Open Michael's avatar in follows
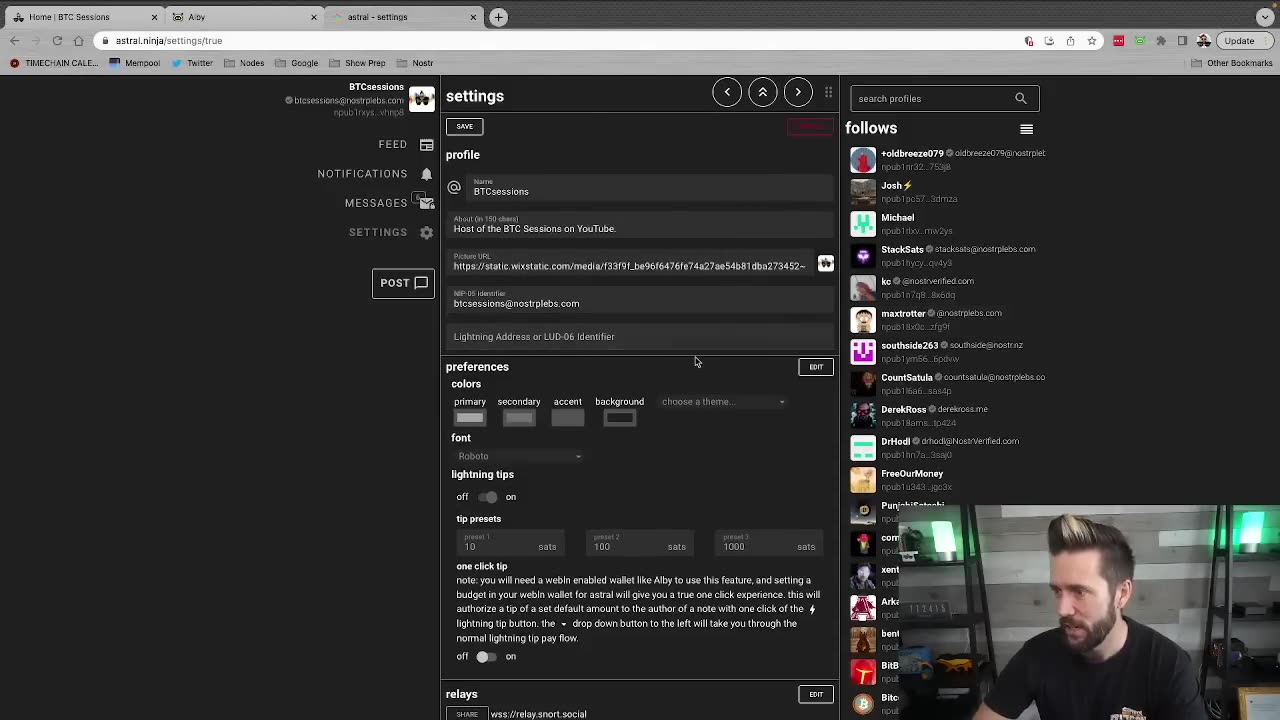The image size is (1280, 720). 862,224
